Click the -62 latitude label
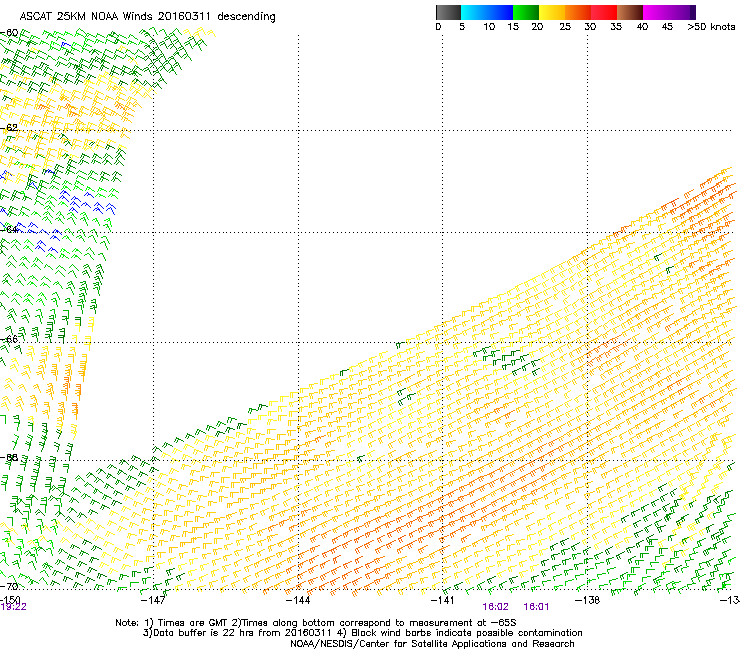 9,128
